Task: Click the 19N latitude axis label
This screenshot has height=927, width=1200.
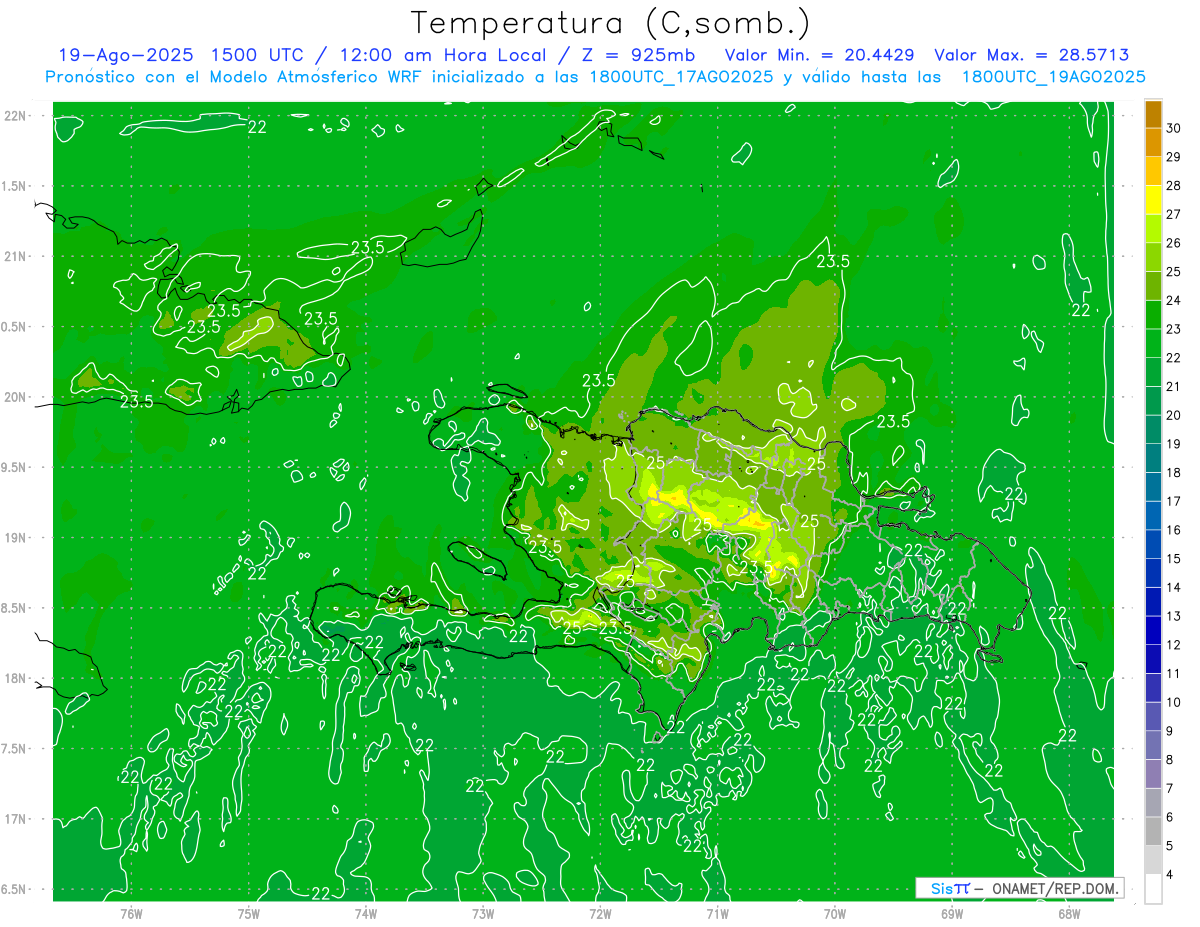Action: click(x=16, y=538)
